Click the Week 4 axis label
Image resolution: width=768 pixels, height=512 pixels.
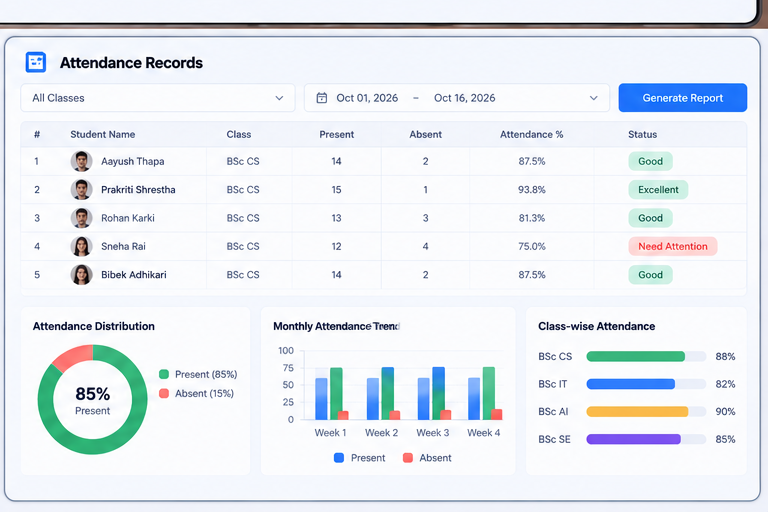(484, 433)
